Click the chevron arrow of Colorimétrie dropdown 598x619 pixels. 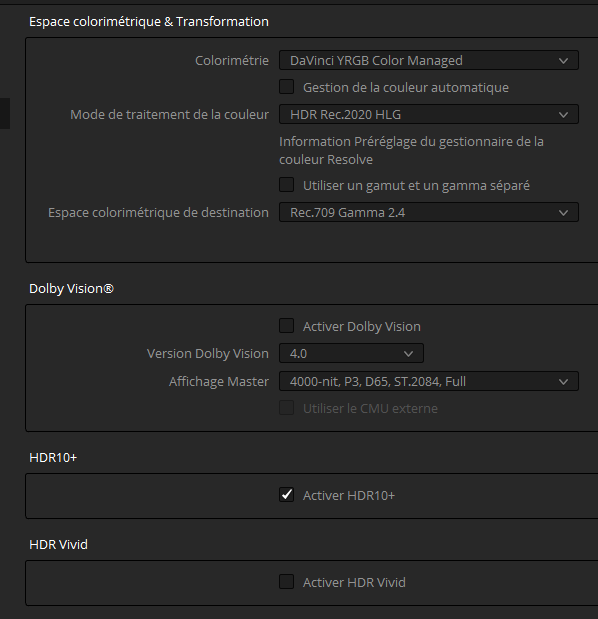tap(563, 61)
